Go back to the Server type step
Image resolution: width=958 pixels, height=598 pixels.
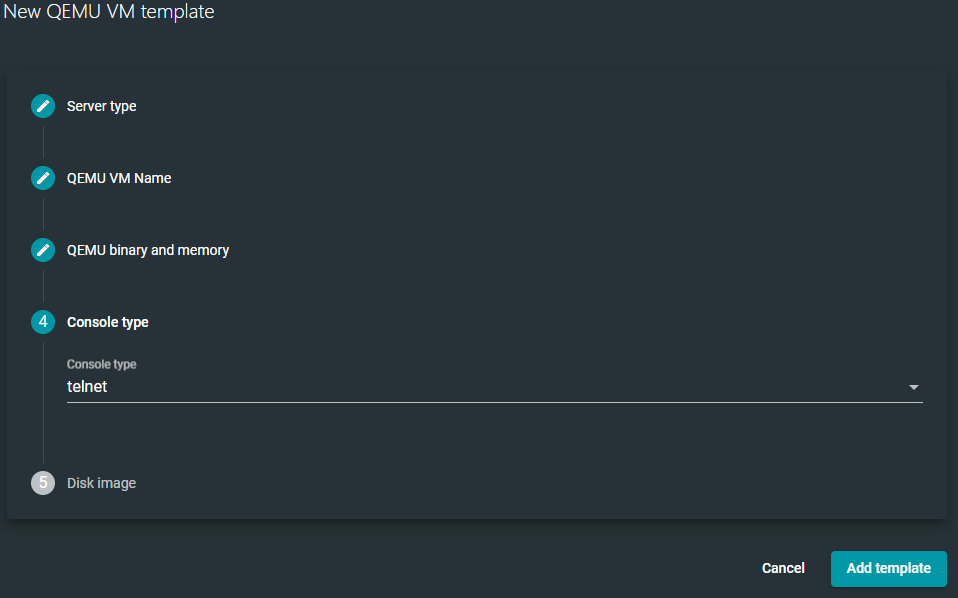pos(101,106)
